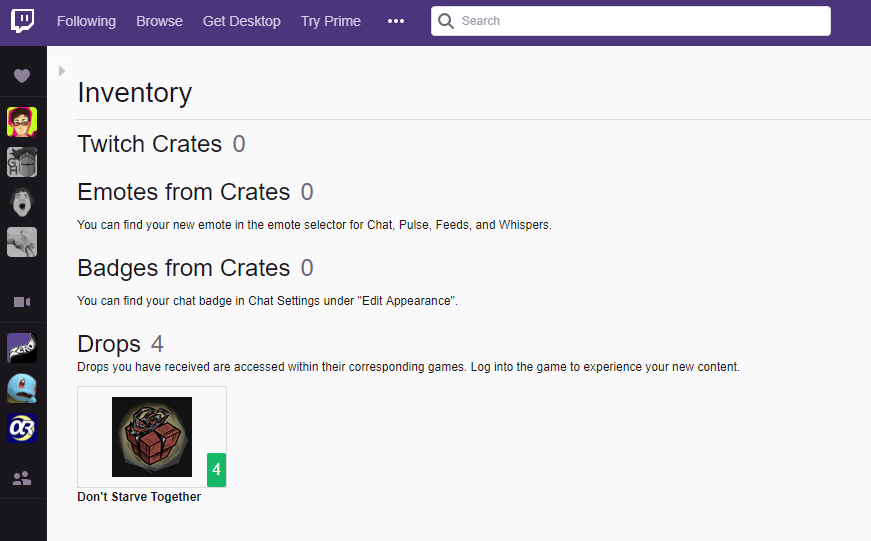Image resolution: width=871 pixels, height=541 pixels.
Task: Open the pink cartoon avatar channel
Action: click(22, 122)
